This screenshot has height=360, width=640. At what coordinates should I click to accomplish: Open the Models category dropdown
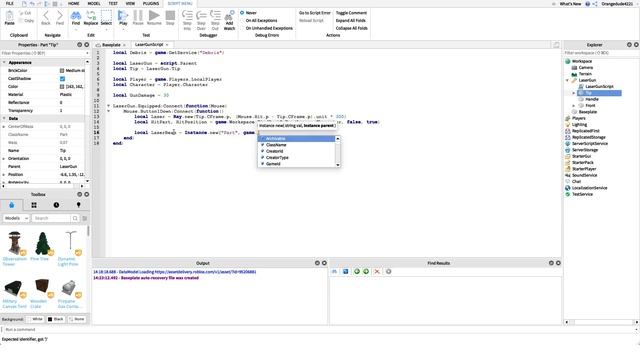[16, 218]
